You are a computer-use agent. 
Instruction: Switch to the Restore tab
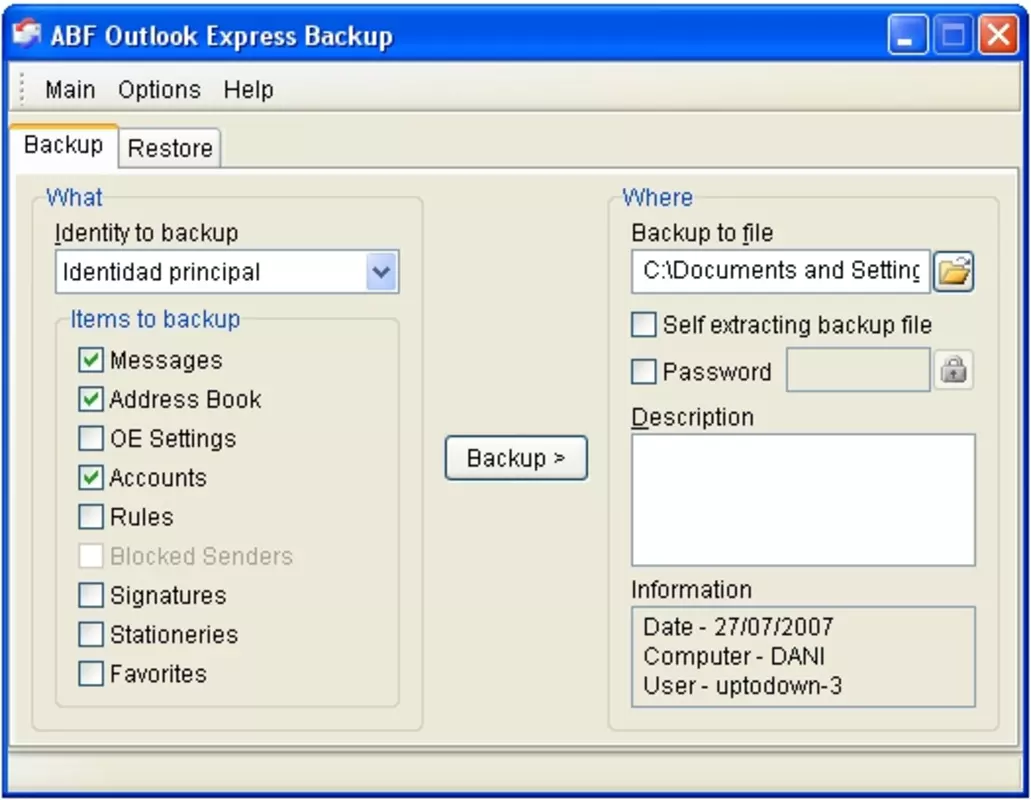tap(170, 148)
